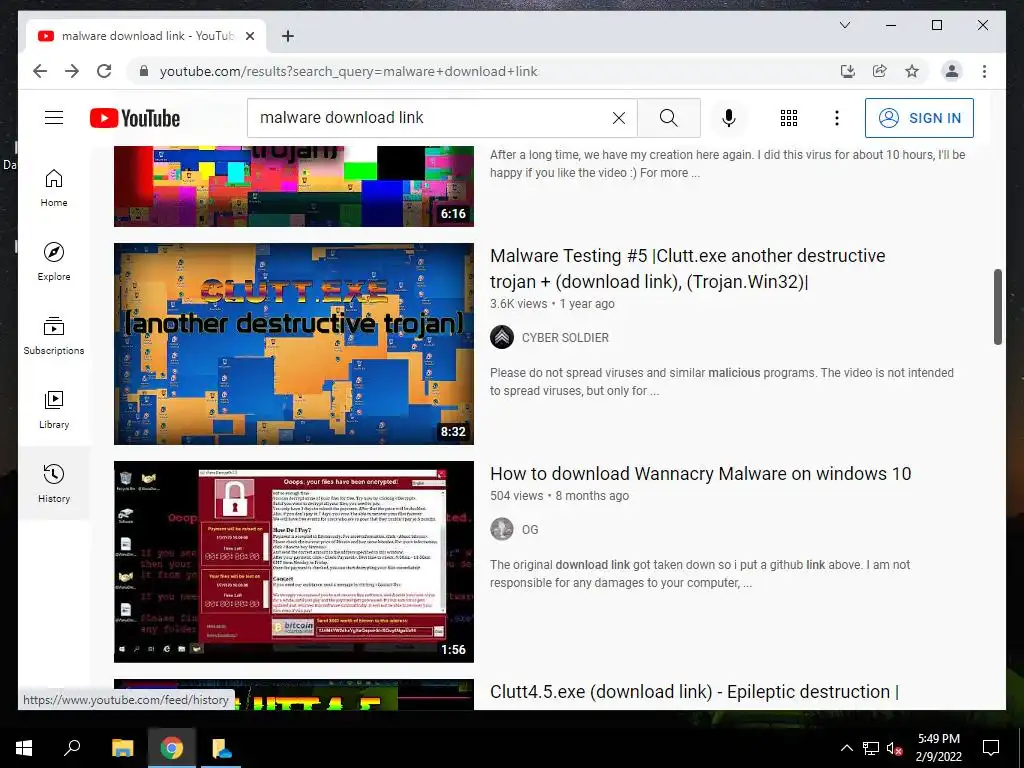
Task: Open Explore in the sidebar
Action: click(x=54, y=261)
